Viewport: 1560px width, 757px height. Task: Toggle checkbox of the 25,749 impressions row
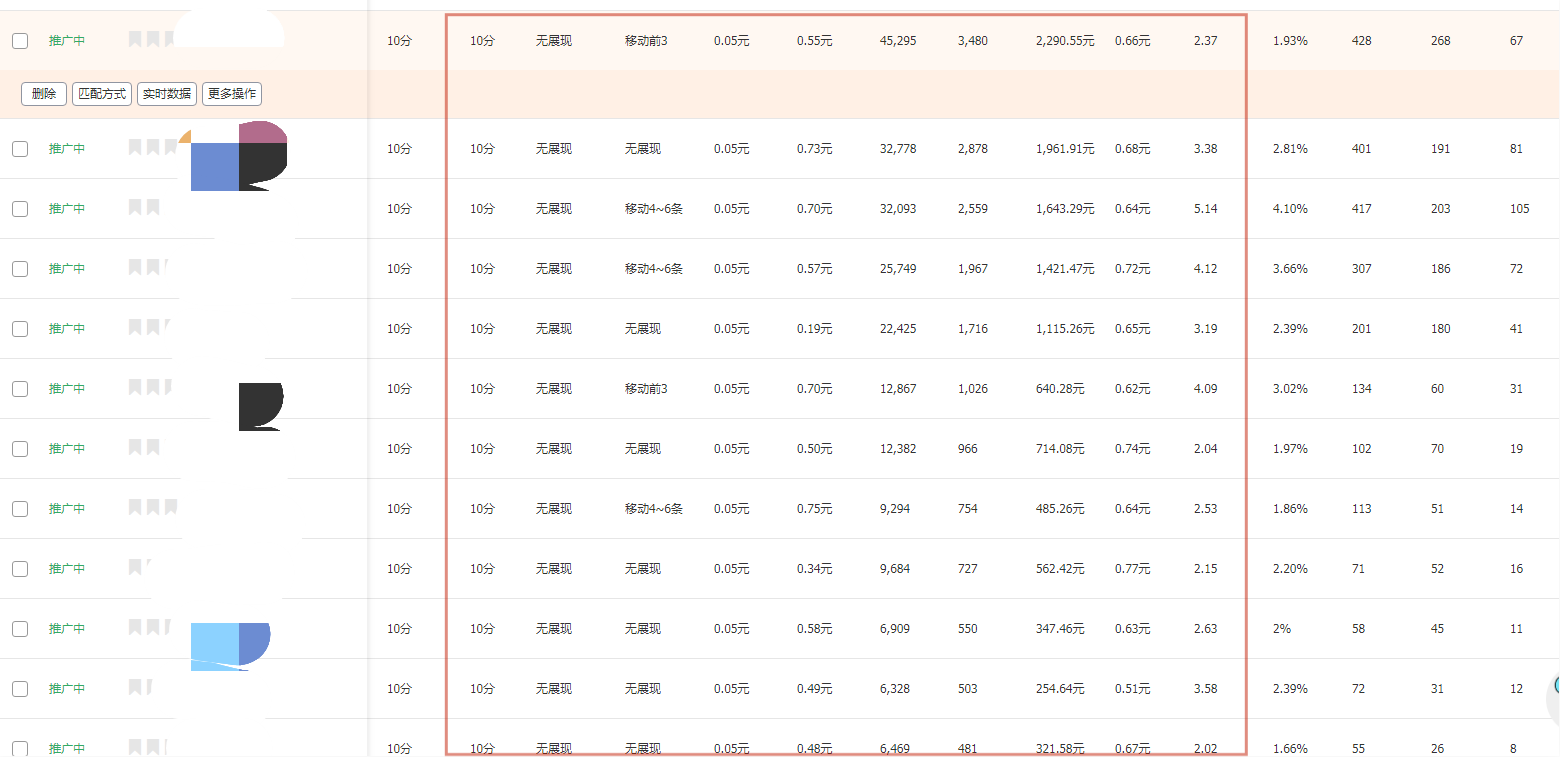[x=20, y=269]
